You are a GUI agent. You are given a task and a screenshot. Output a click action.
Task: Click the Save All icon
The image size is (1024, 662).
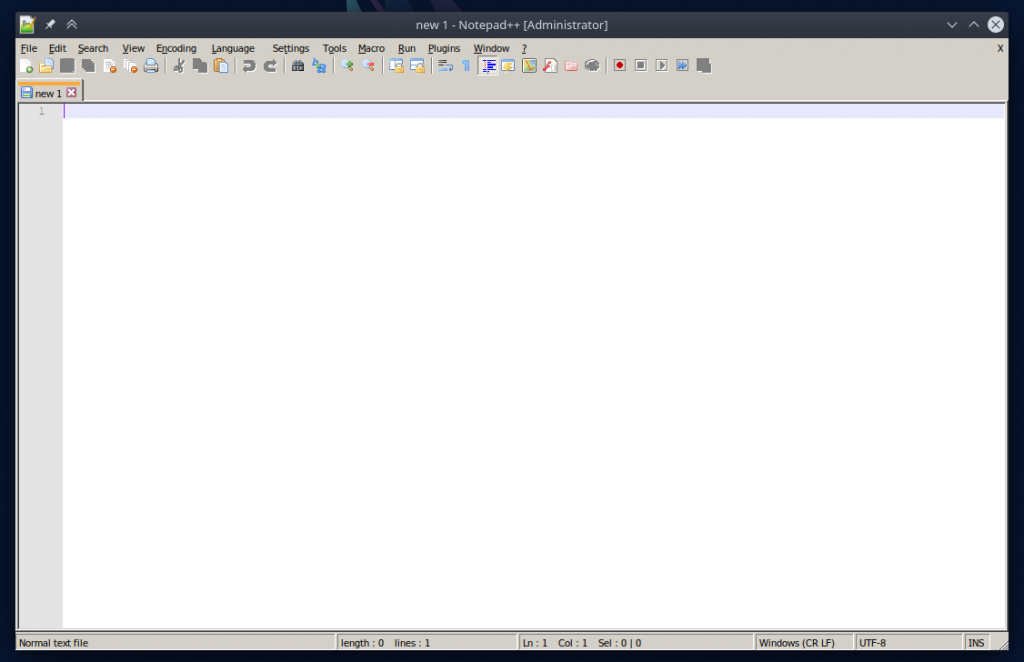pyautogui.click(x=88, y=66)
